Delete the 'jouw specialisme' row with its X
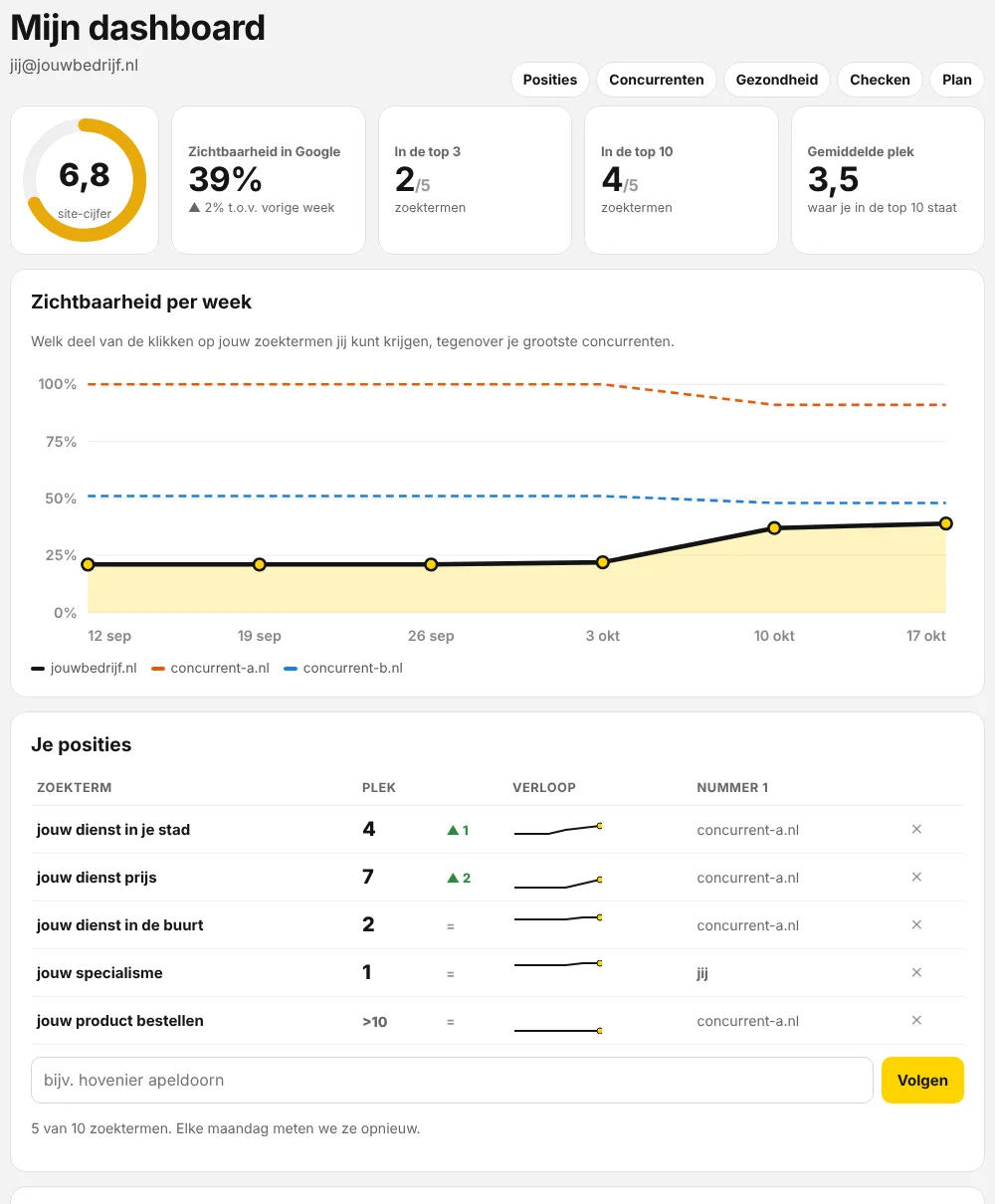 click(916, 972)
